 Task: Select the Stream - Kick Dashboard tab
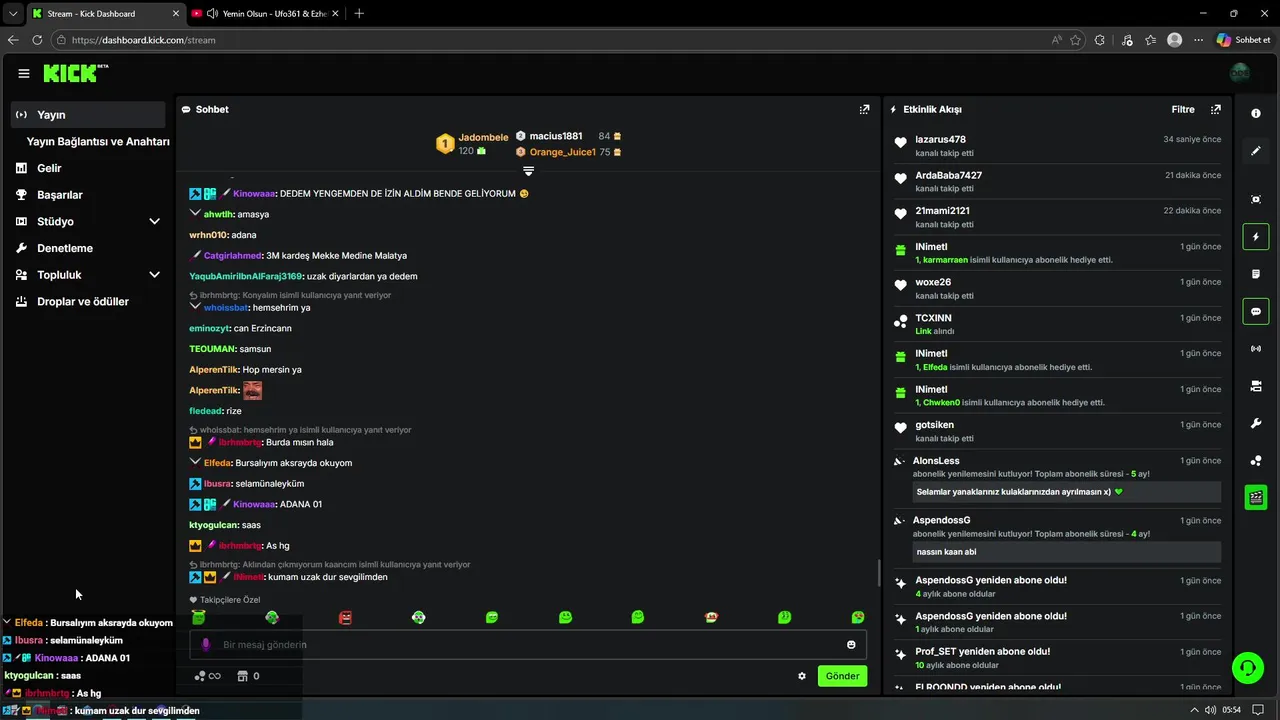104,13
